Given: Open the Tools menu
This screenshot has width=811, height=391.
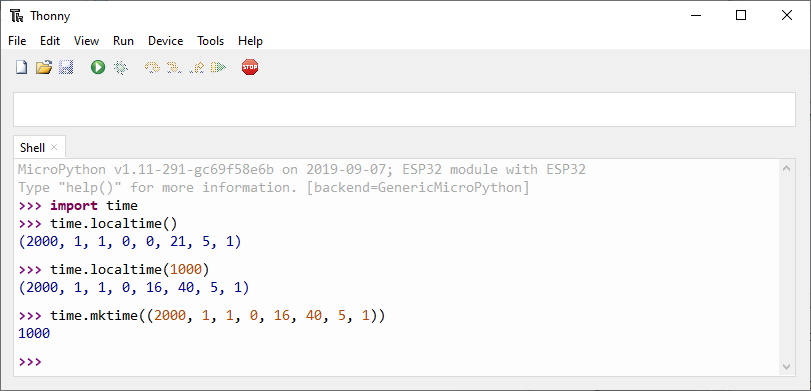Looking at the screenshot, I should point(211,41).
